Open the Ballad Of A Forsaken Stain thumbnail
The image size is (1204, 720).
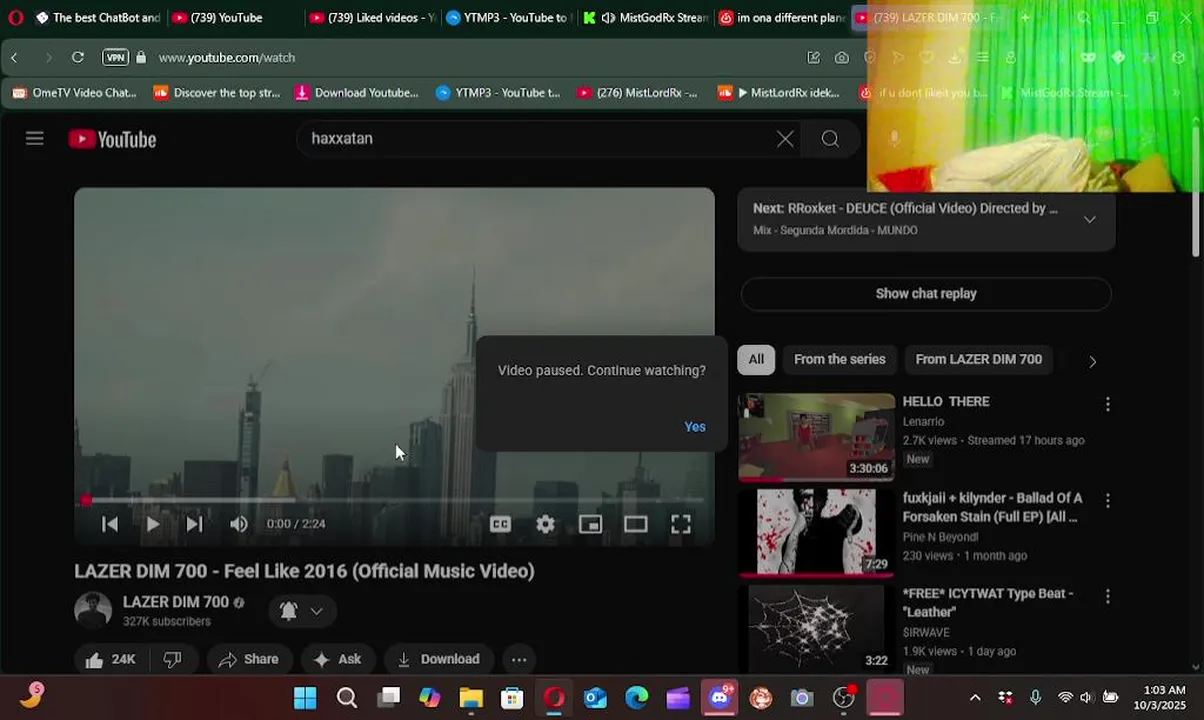[816, 532]
